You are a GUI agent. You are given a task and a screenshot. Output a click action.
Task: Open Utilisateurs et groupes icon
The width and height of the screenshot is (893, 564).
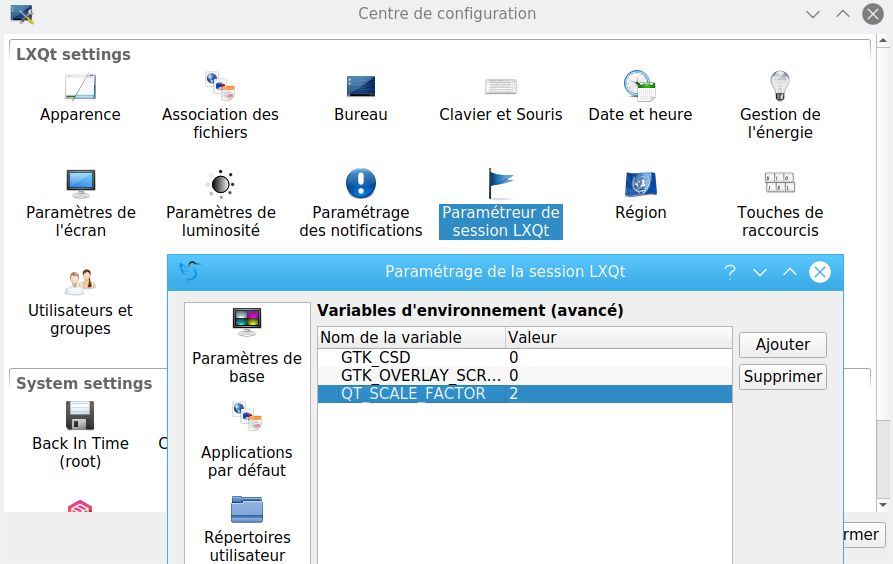[80, 281]
